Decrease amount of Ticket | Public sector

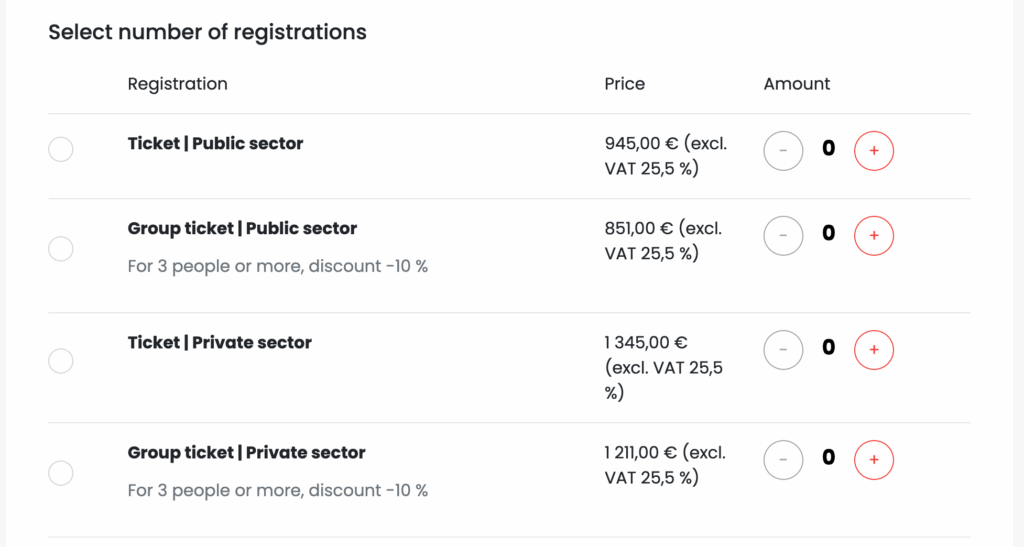click(783, 151)
